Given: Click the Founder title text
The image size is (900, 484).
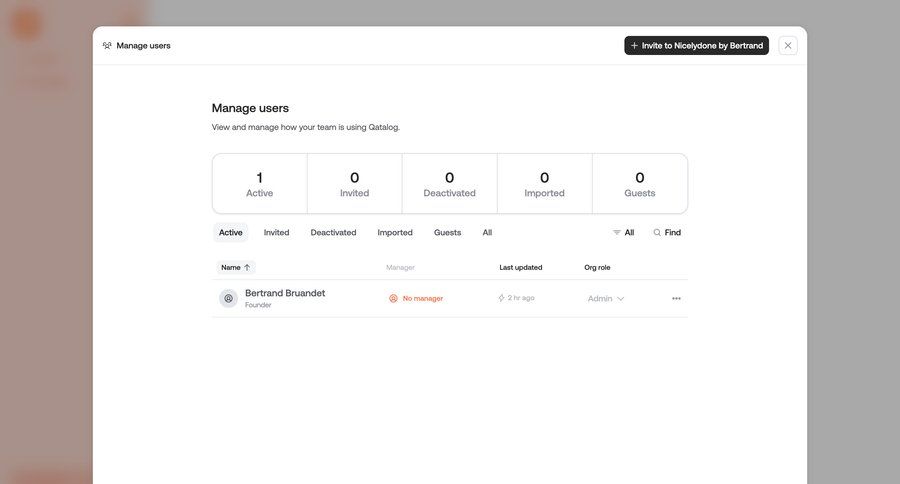Looking at the screenshot, I should 258,305.
